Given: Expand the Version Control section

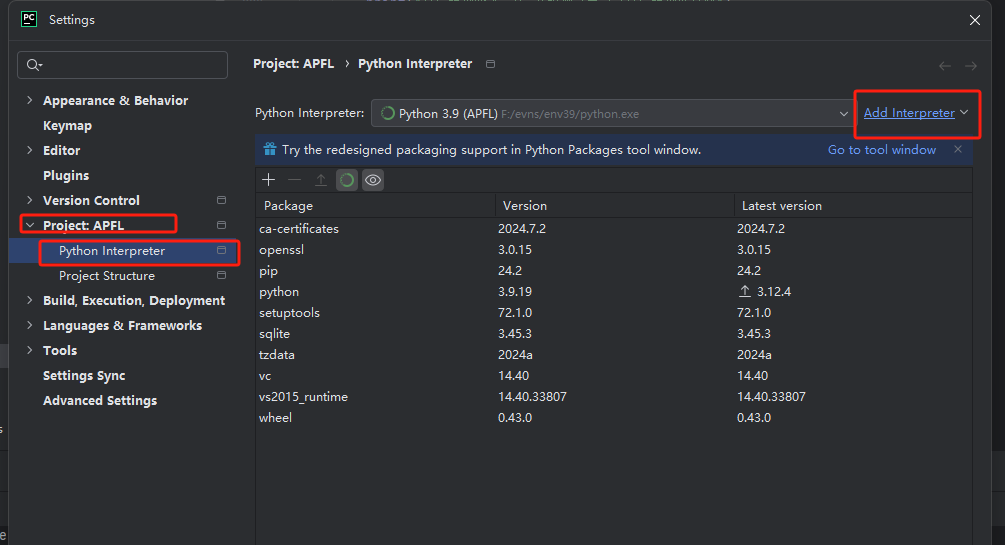Looking at the screenshot, I should coord(29,200).
